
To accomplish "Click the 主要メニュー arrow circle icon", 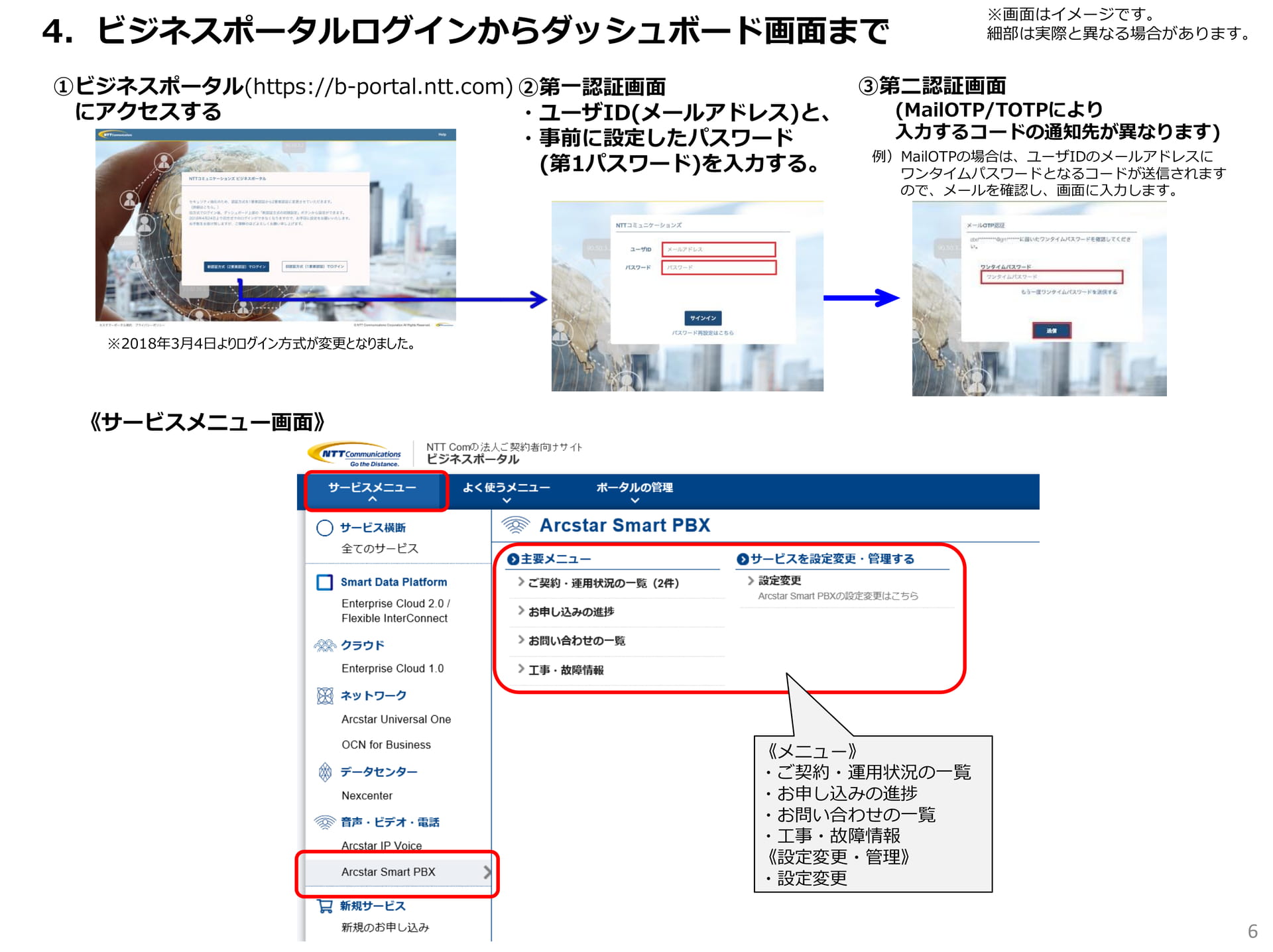I will tap(513, 560).
